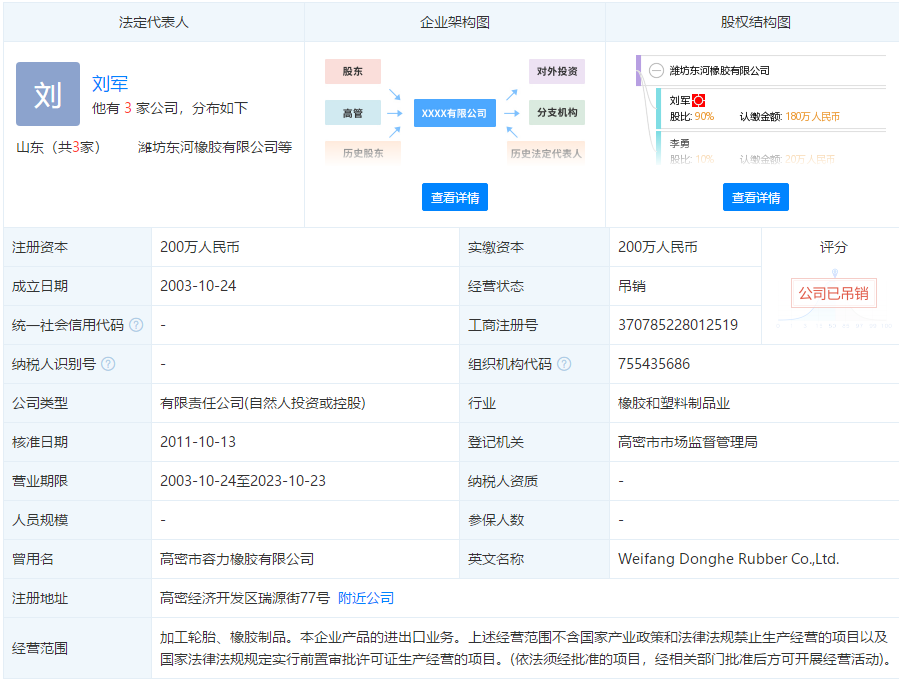
Task: Click the 评分 heading
Action: click(x=833, y=247)
